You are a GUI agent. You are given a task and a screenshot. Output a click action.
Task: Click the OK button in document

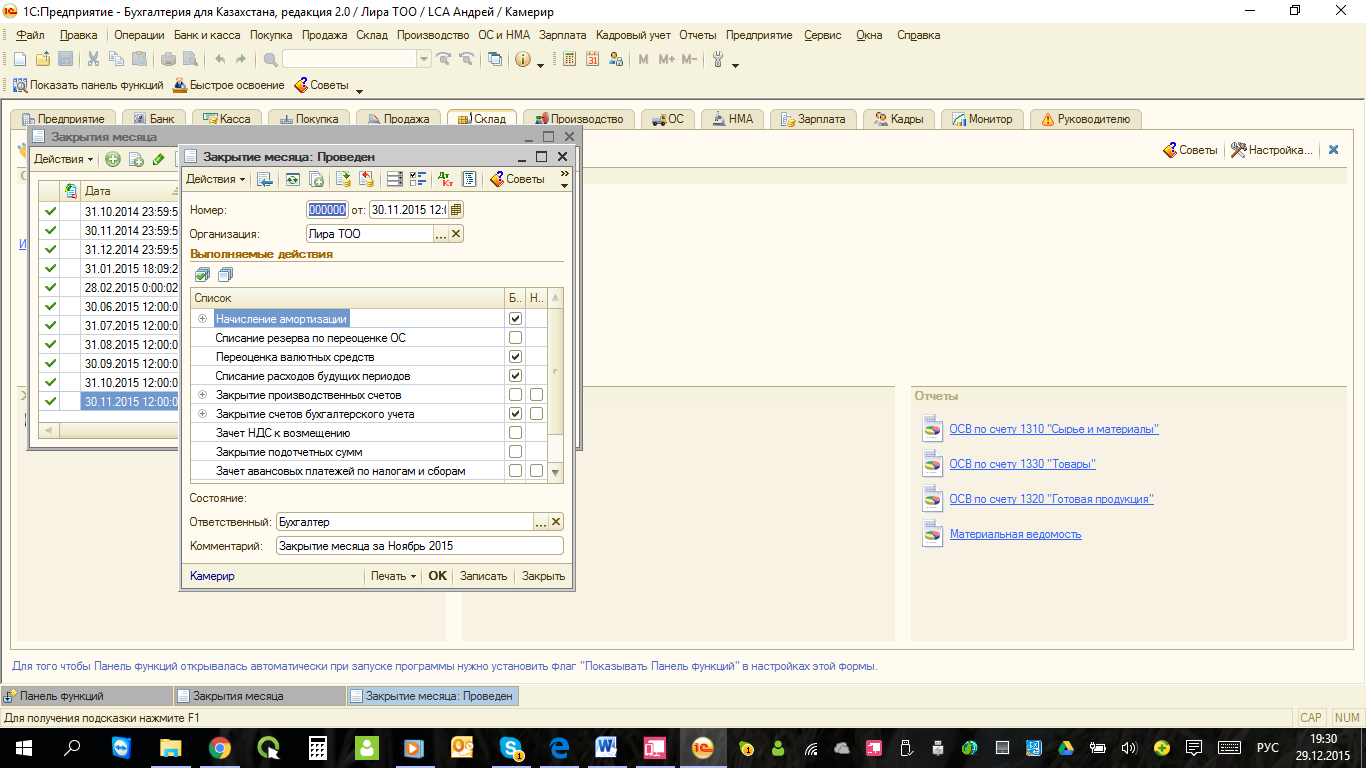point(437,576)
